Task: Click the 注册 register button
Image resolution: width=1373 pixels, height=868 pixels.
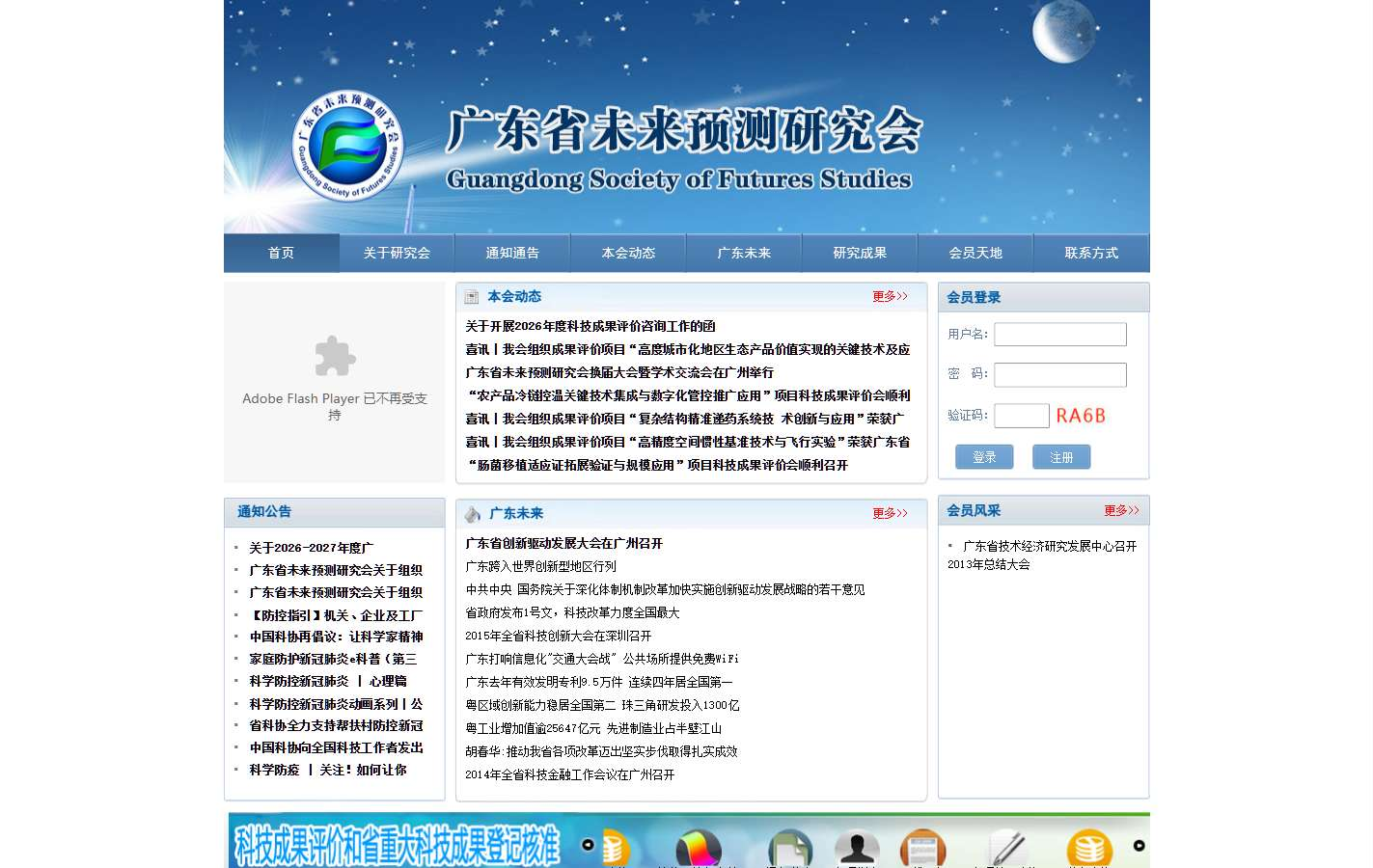Action: [1061, 457]
